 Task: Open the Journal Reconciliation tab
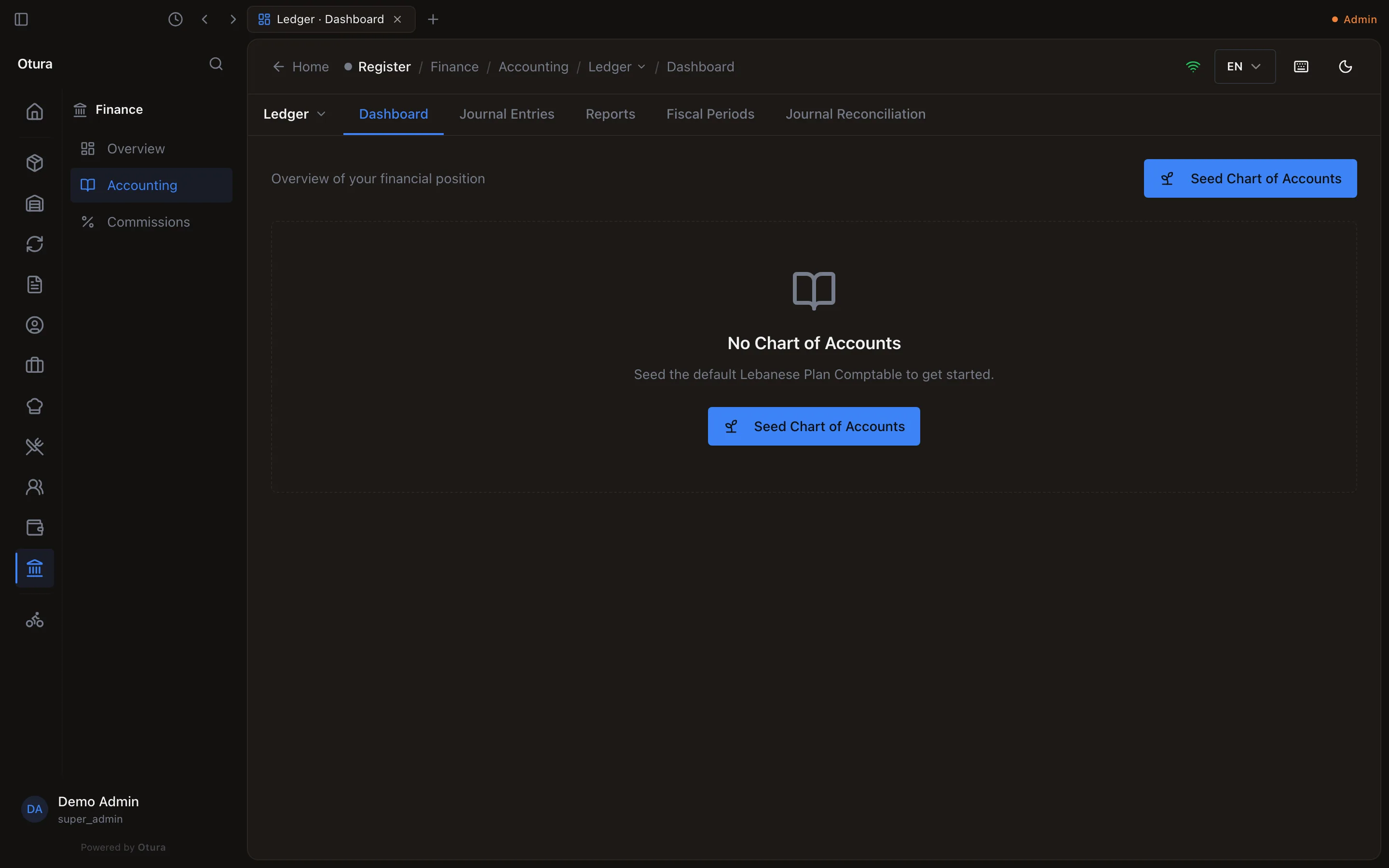click(855, 114)
